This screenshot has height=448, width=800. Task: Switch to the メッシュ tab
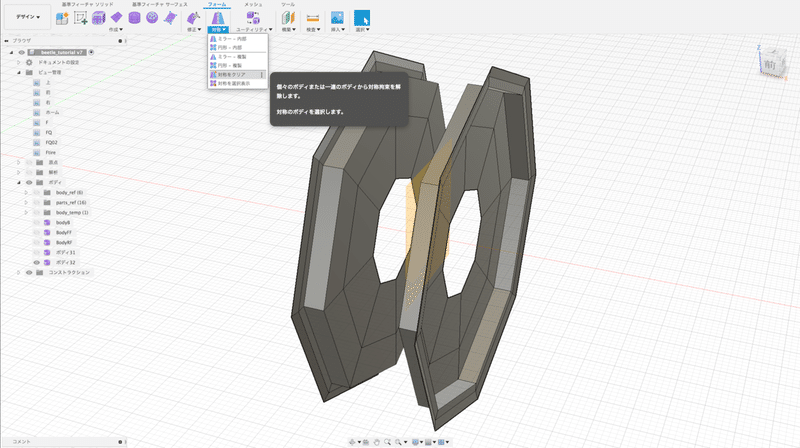tap(253, 5)
